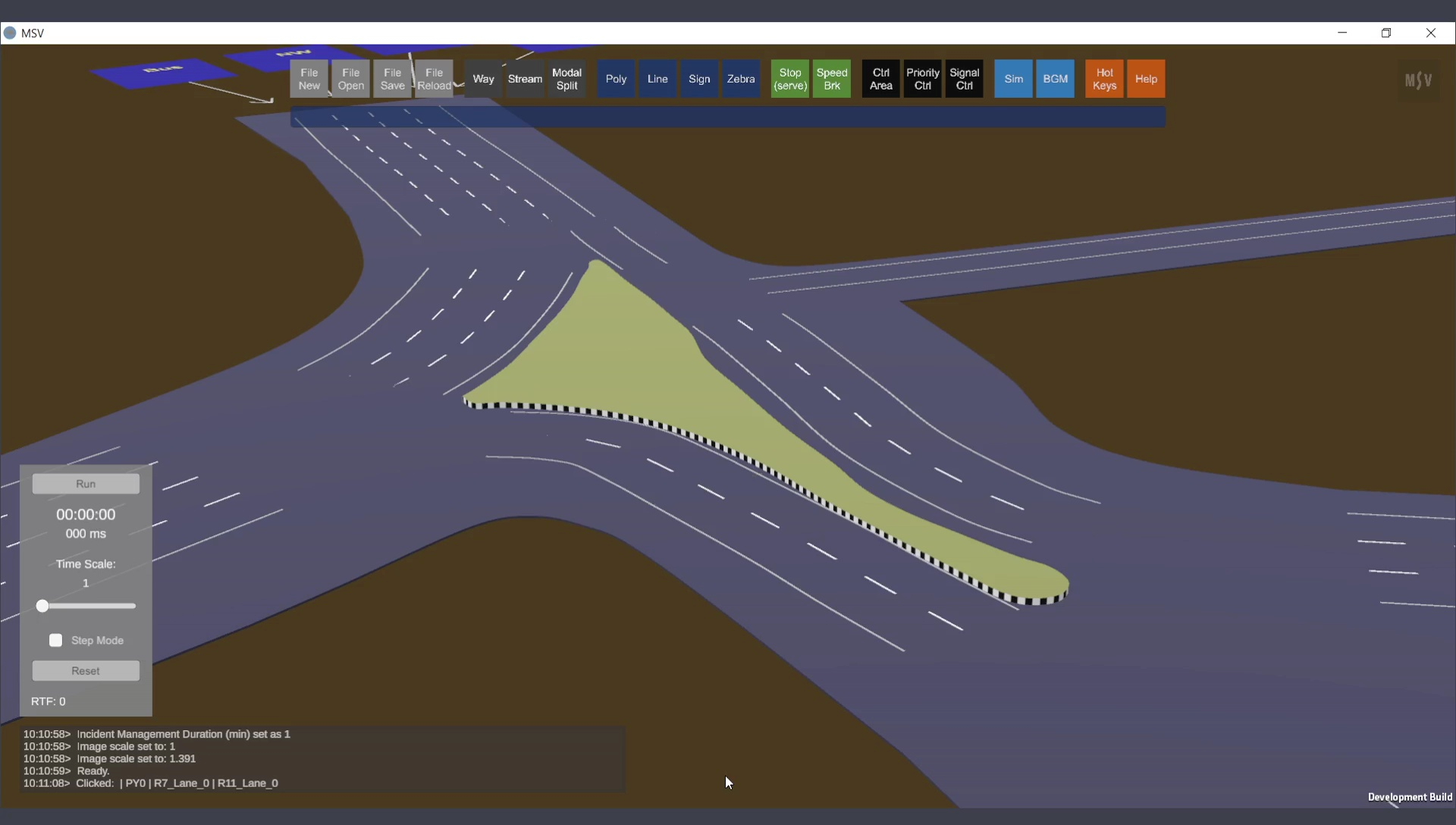Open the Hot Keys reference
The image size is (1456, 825).
point(1104,79)
